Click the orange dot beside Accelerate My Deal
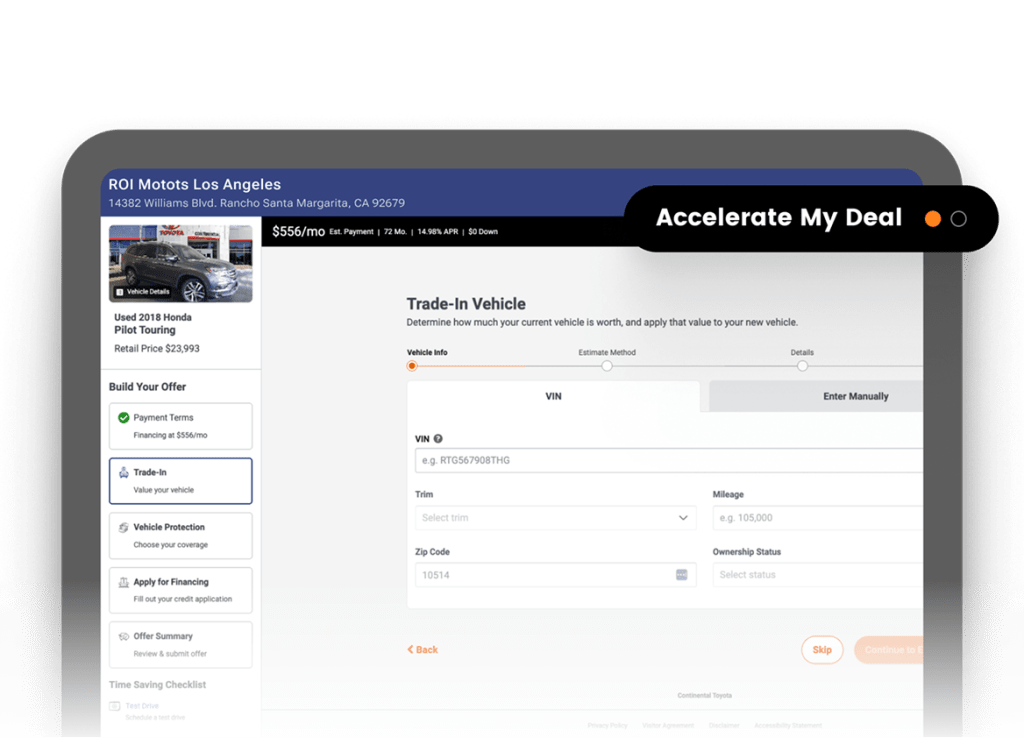The height and width of the screenshot is (738, 1024). (x=932, y=219)
